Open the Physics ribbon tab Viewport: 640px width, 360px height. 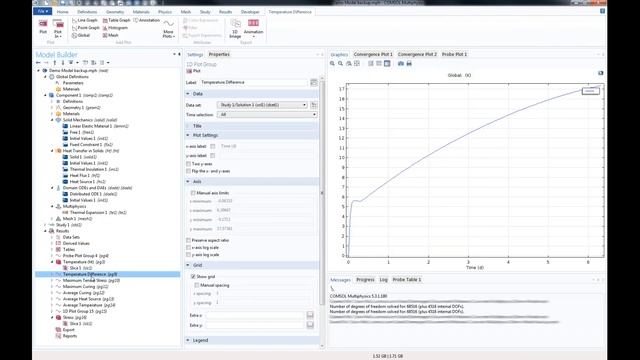(x=165, y=12)
